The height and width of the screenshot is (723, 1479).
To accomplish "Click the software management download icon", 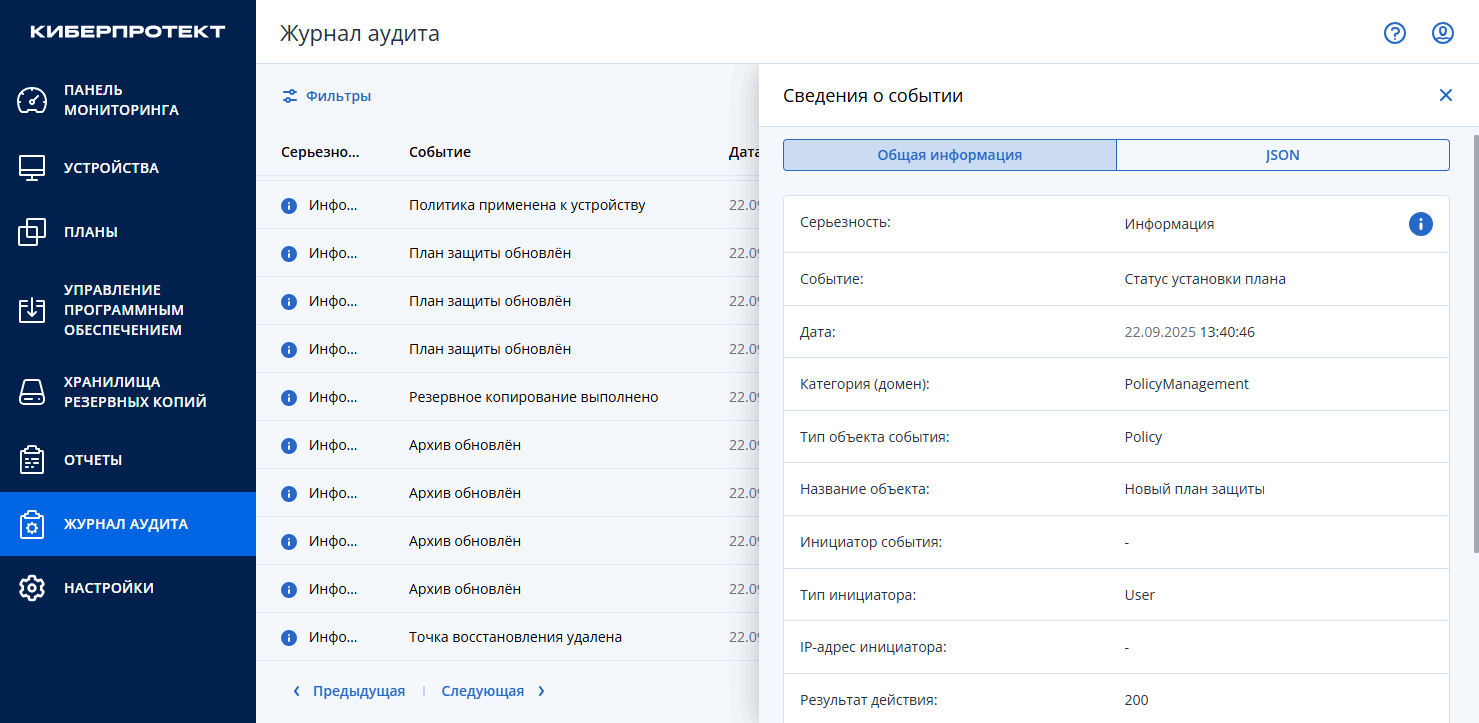I will pos(32,310).
